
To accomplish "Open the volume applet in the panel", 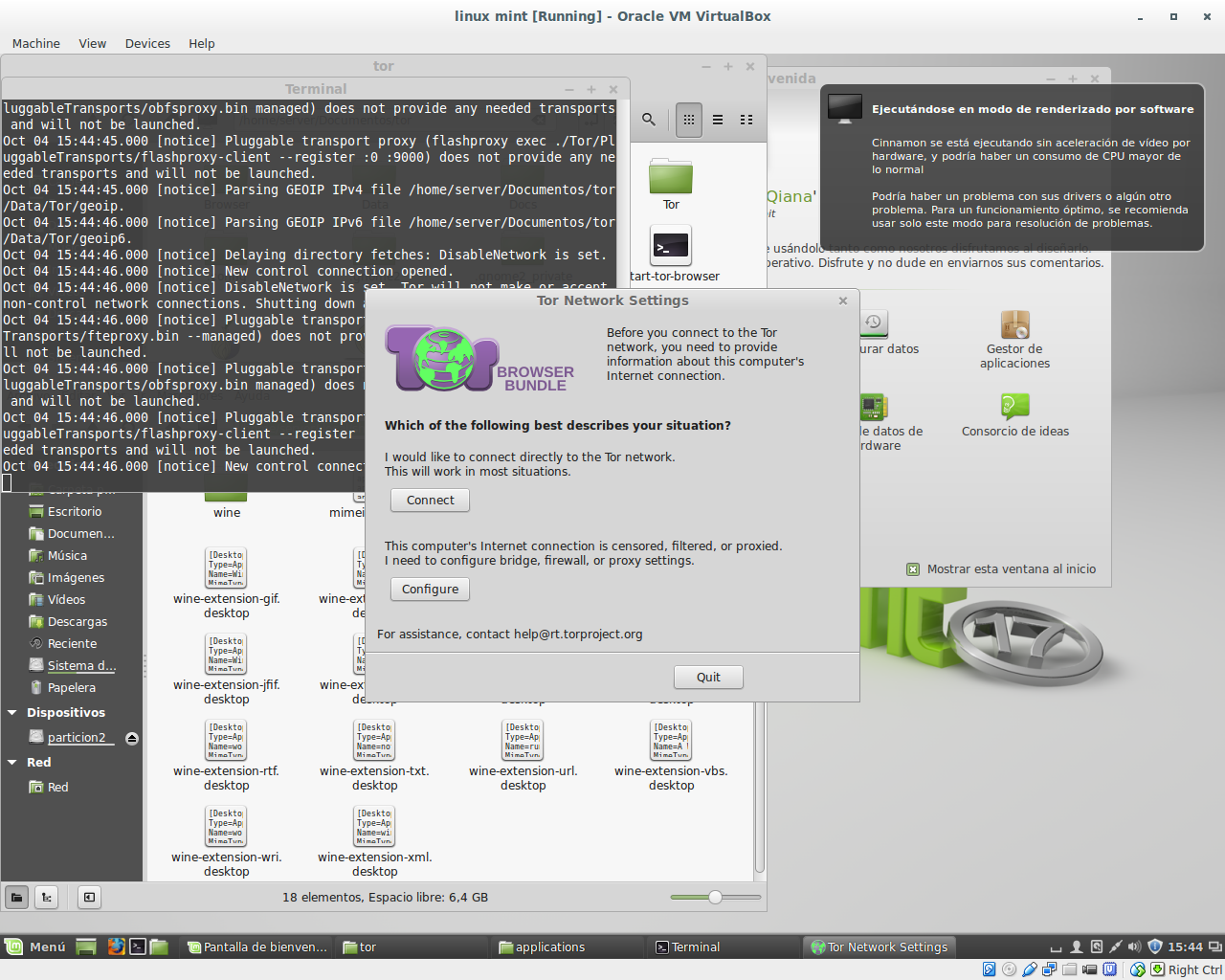I will click(1134, 947).
